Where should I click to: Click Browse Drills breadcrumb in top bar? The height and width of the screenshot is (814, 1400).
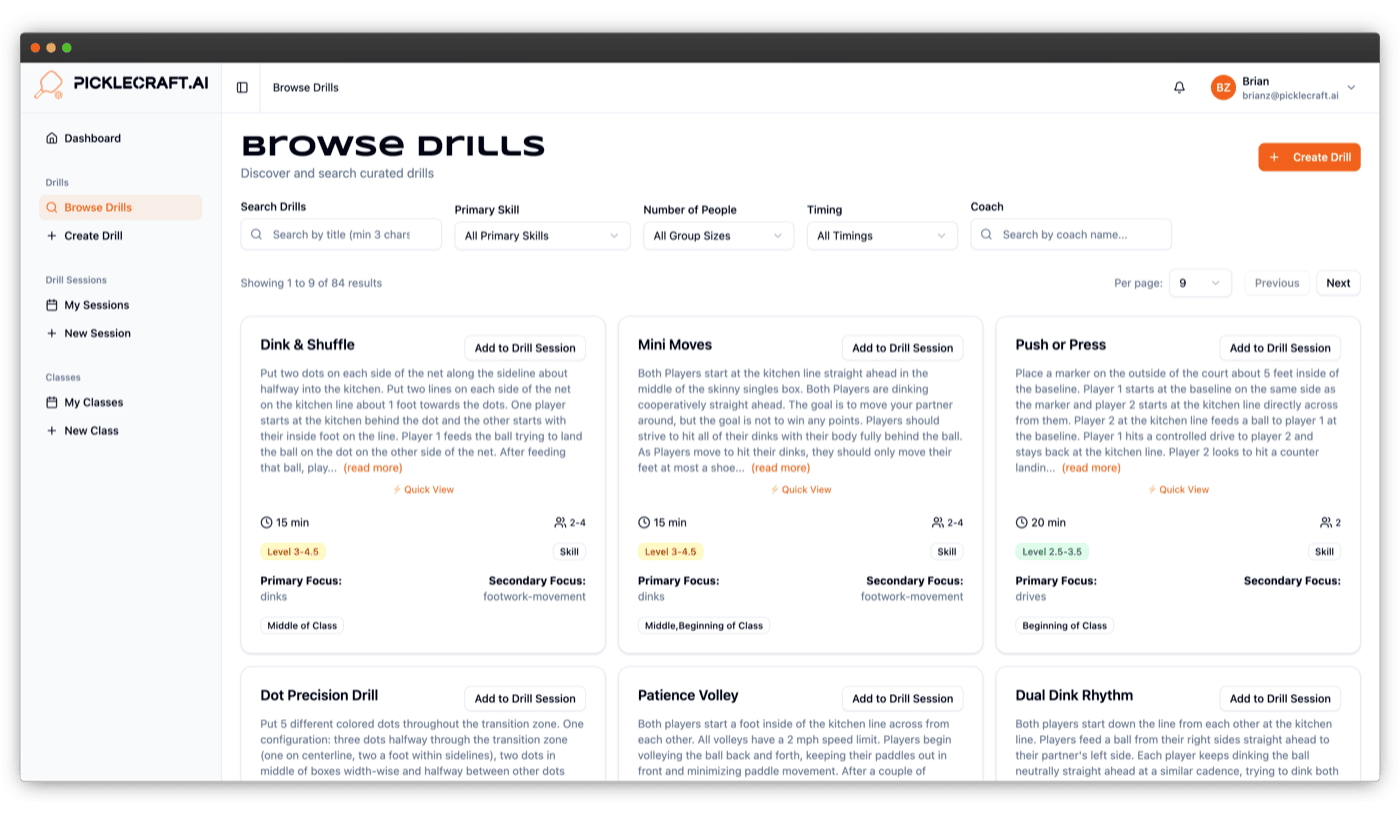pos(306,88)
